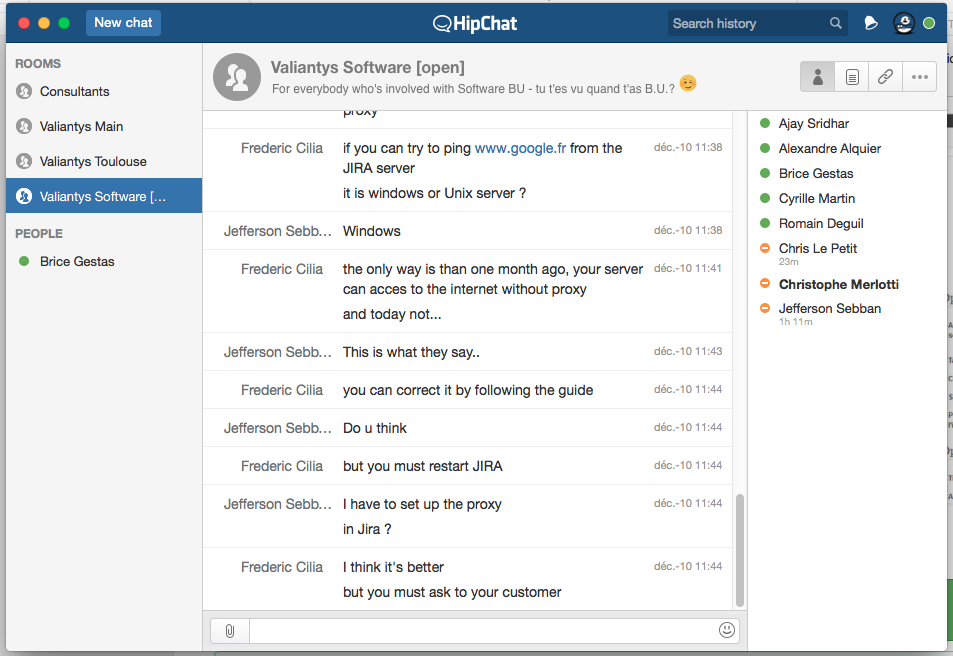The height and width of the screenshot is (656, 953).
Task: Open chat with Brice Gestas under People
Action: 104,261
